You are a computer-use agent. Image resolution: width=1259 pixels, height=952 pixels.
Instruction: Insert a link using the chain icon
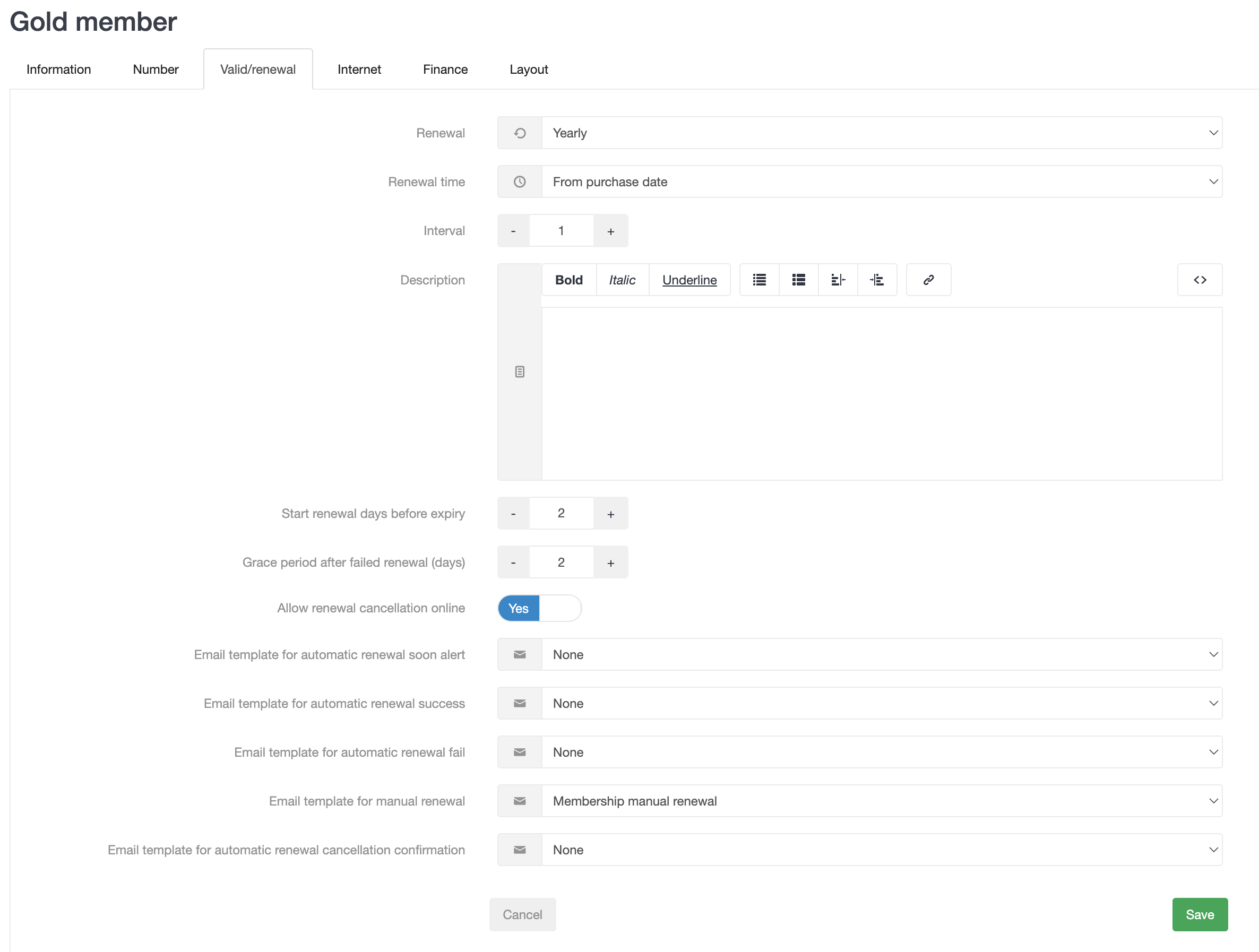(x=928, y=280)
